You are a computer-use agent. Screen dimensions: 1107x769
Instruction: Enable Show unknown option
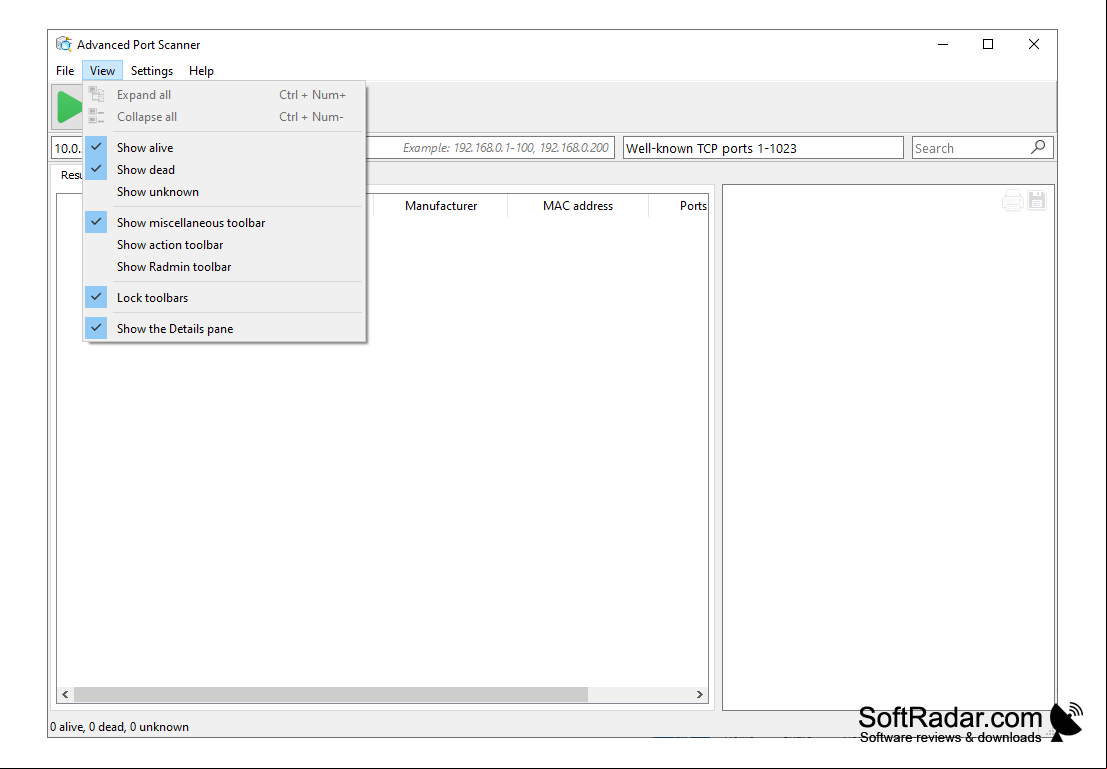pyautogui.click(x=225, y=191)
